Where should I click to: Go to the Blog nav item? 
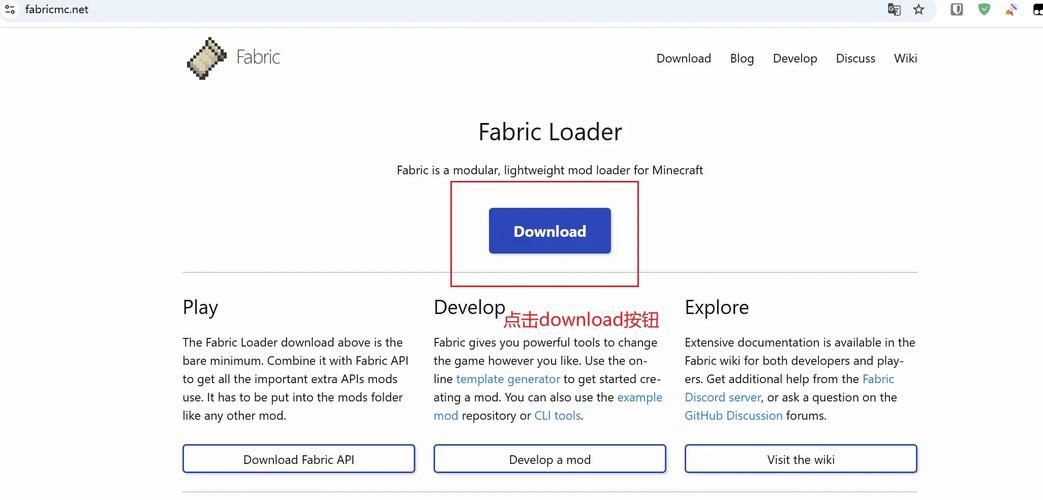[742, 59]
